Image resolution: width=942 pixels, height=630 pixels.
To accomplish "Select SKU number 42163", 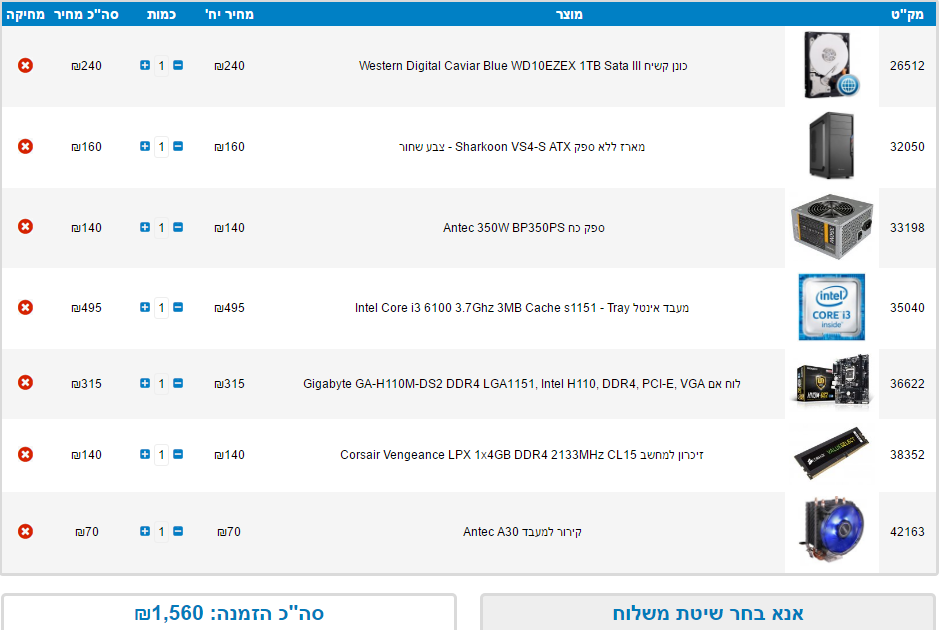I will pos(907,532).
